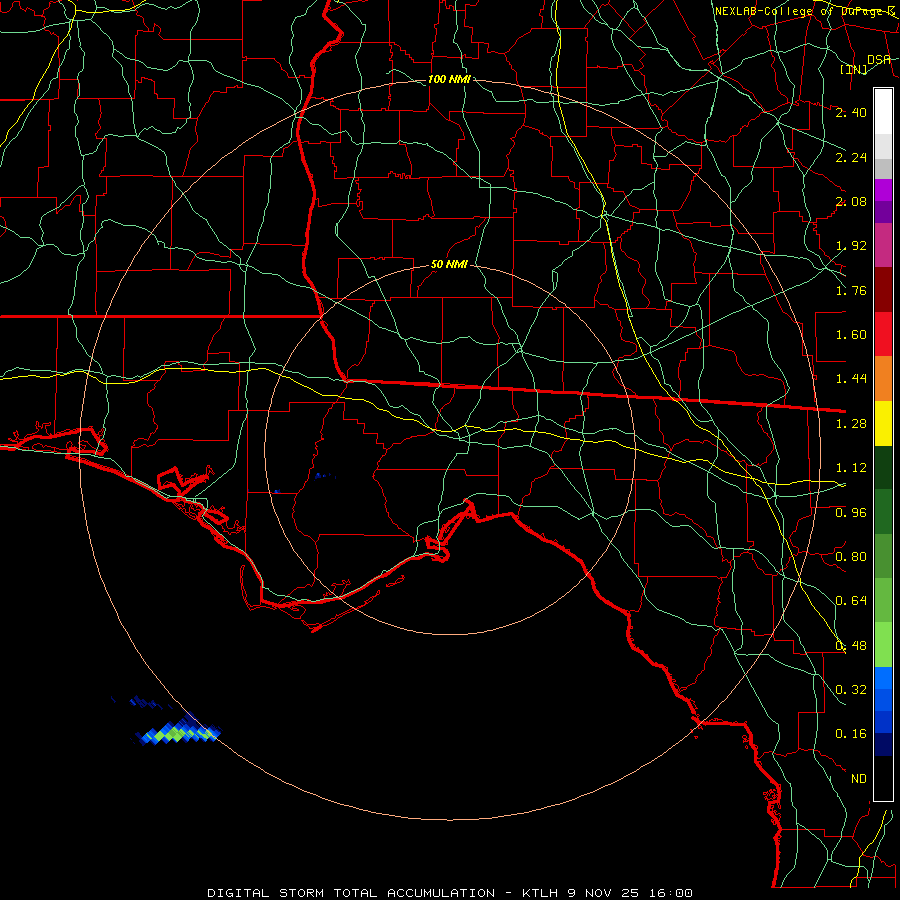Click the lime green swatch beside 0.48
This screenshot has width=900, height=900.
(883, 645)
